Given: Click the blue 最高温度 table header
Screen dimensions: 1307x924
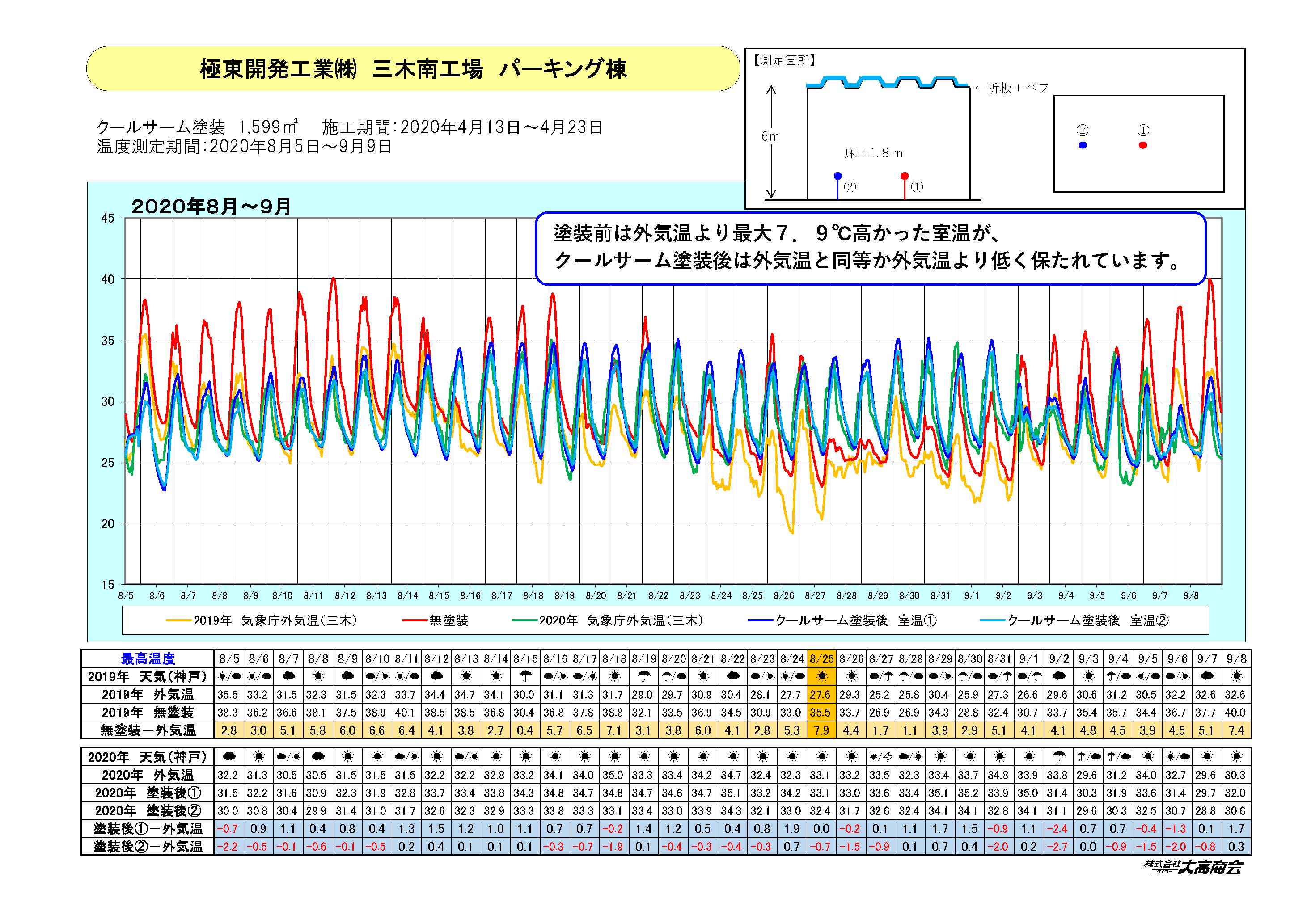Looking at the screenshot, I should click(x=148, y=659).
